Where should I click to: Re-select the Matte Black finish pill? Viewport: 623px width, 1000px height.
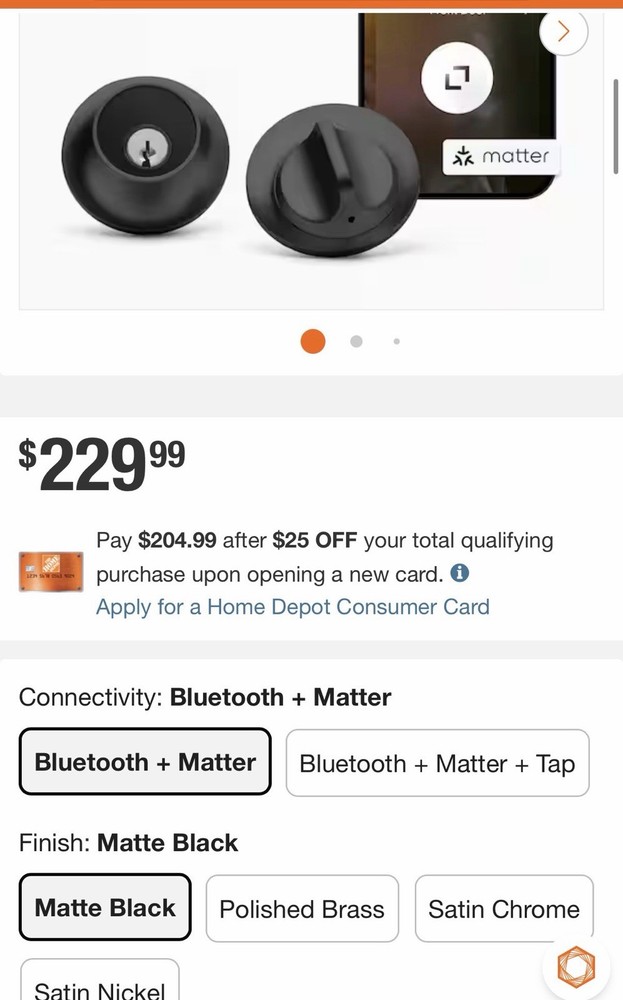coord(104,908)
